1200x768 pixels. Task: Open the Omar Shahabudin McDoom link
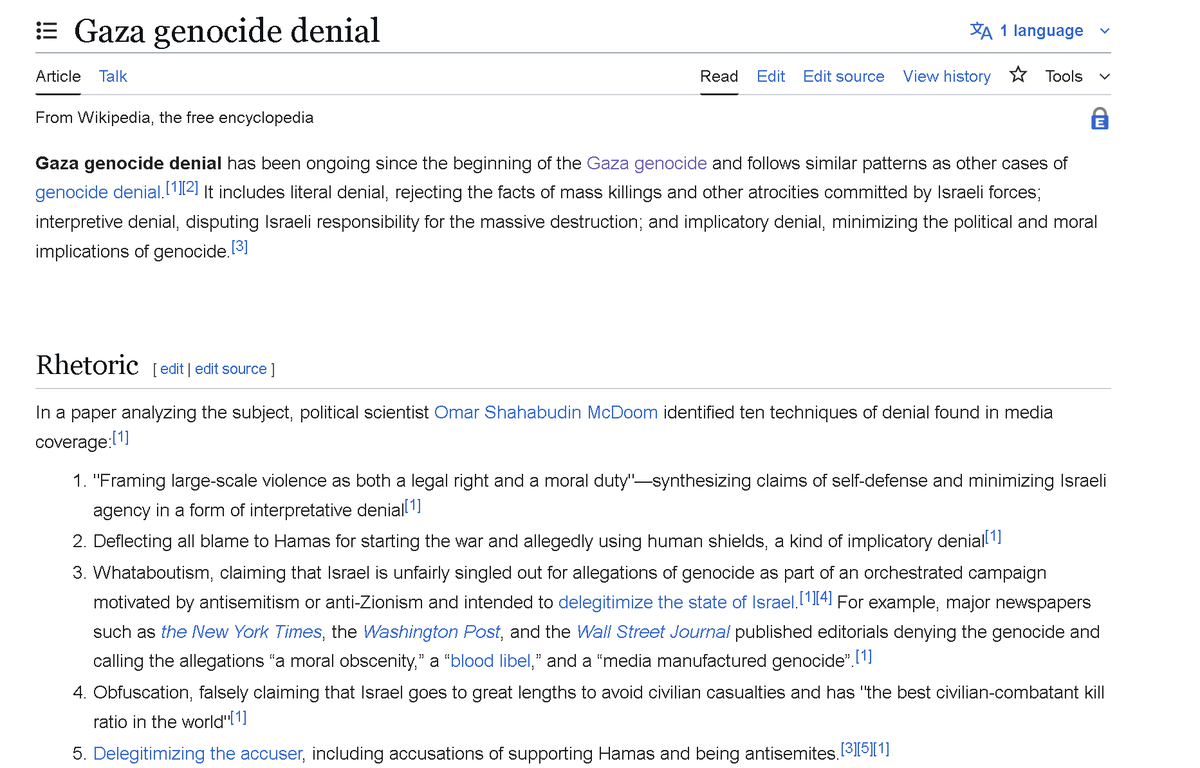[546, 412]
